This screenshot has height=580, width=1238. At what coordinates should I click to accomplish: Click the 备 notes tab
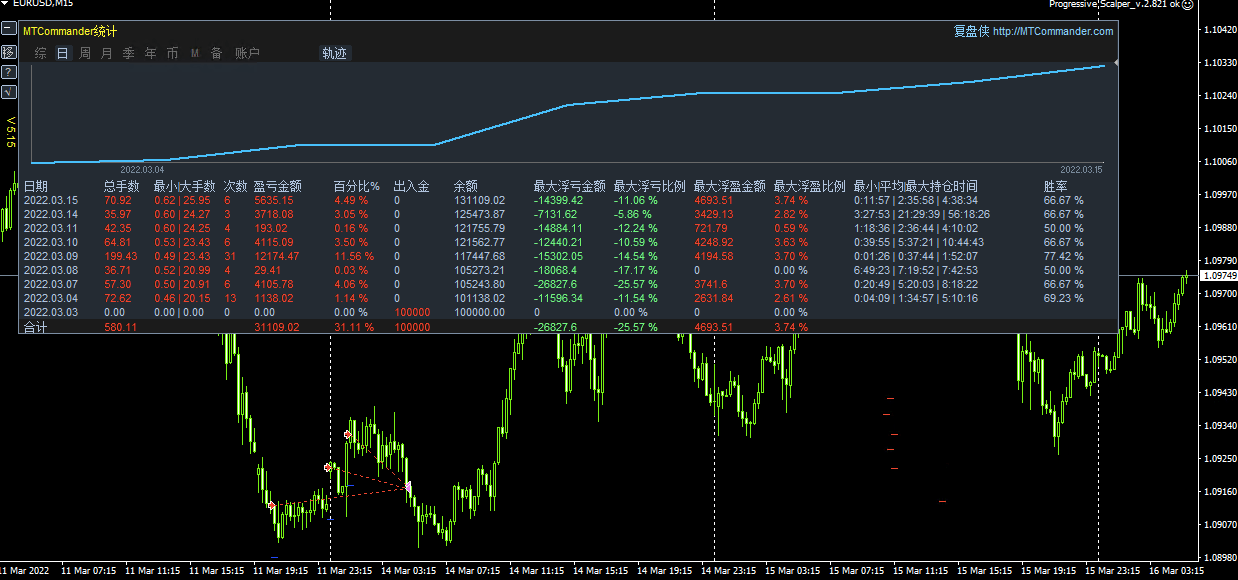tap(215, 53)
